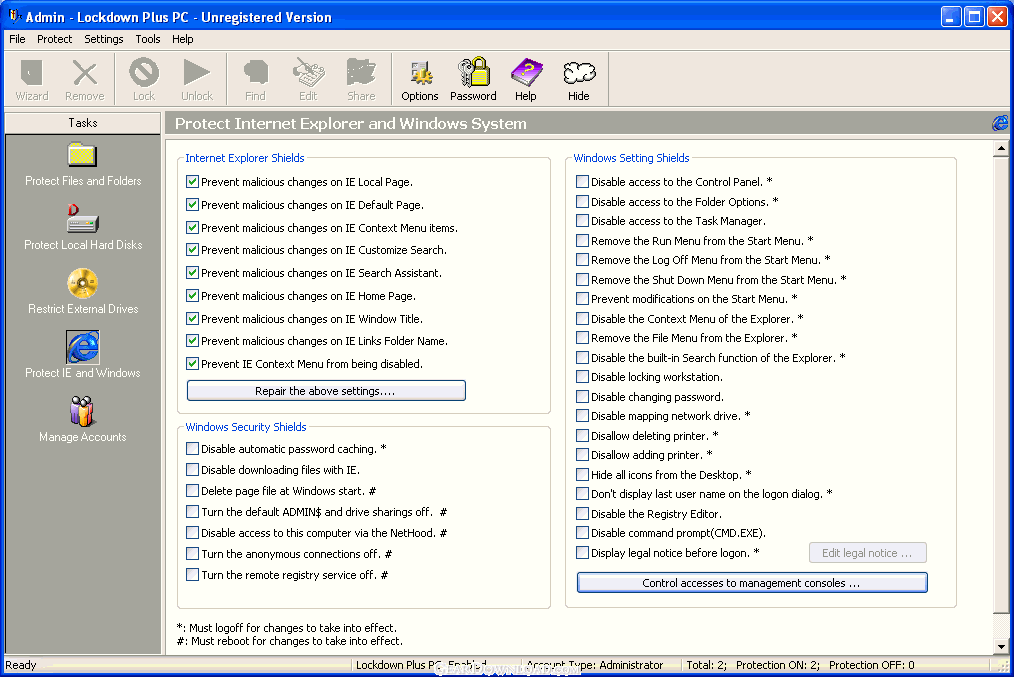Open the Help book icon
Screen dimensions: 1014x677
526,80
